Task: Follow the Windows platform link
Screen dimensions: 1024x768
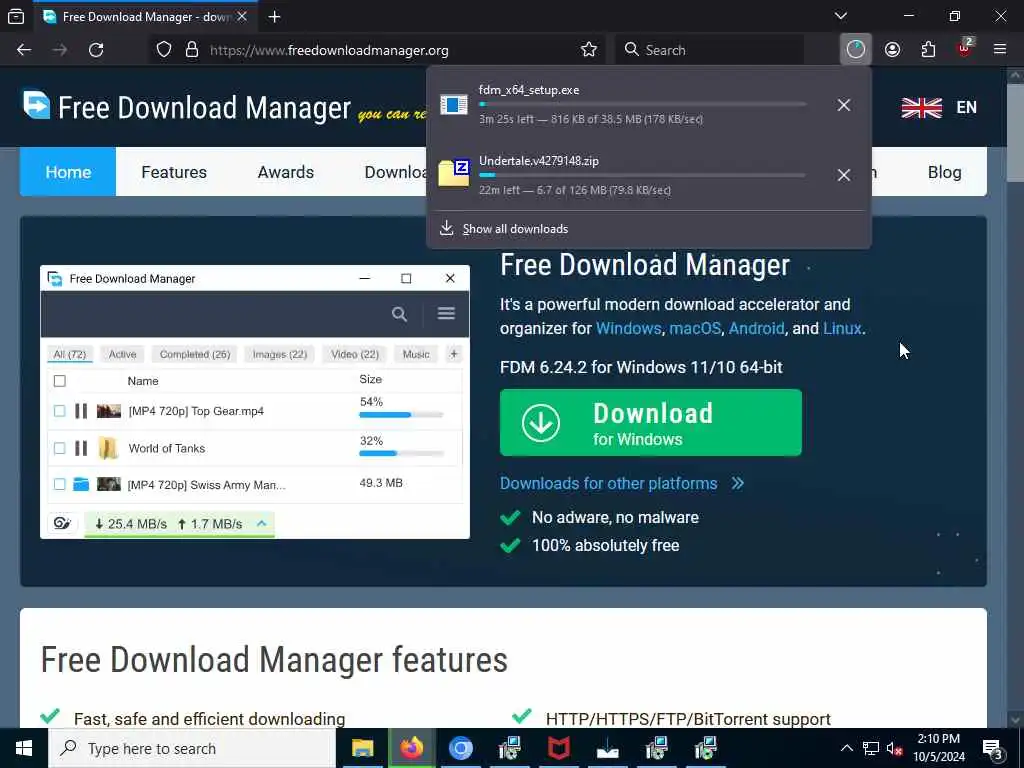Action: point(628,328)
